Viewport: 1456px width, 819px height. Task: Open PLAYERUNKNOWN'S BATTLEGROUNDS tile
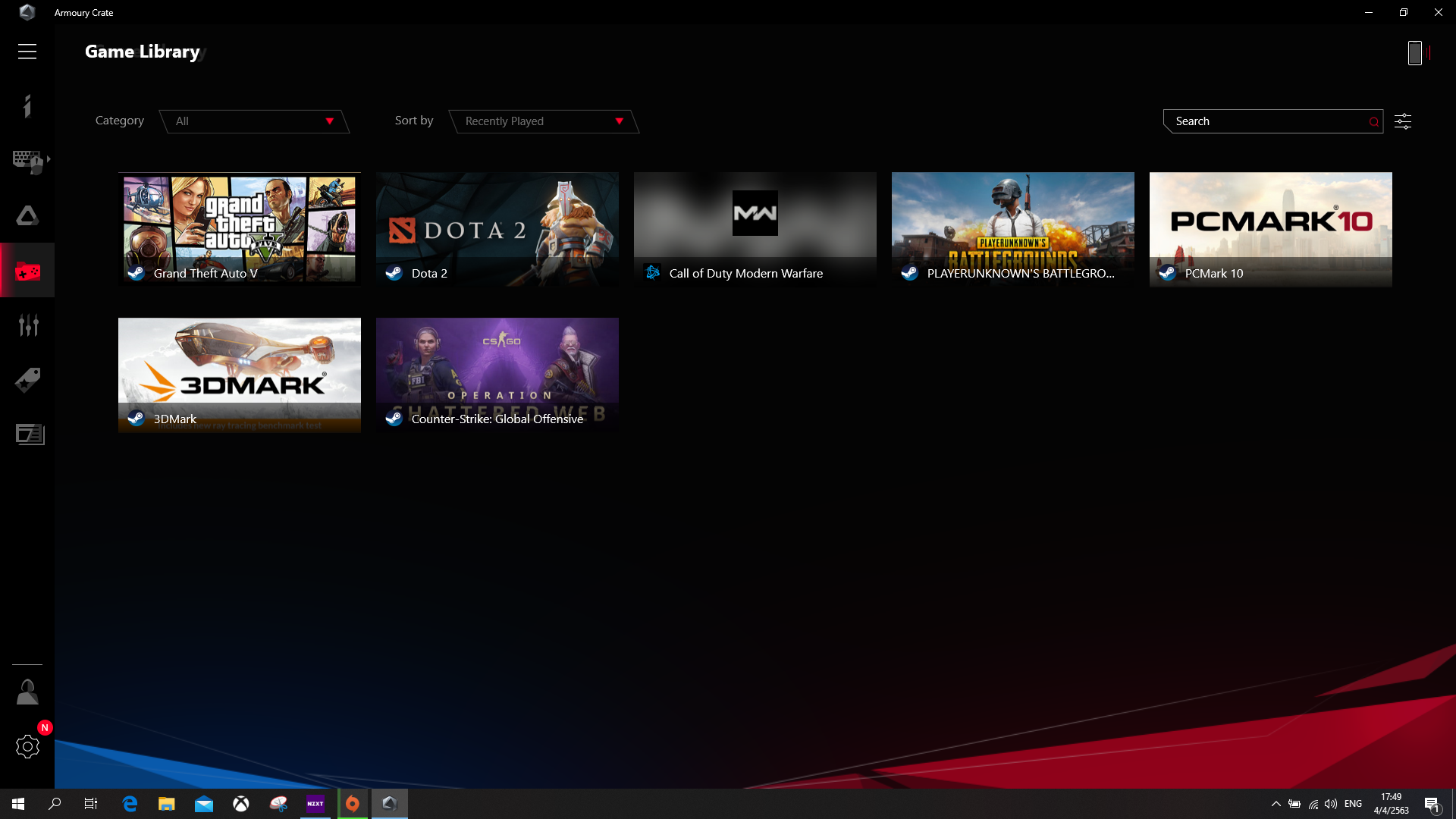click(x=1013, y=230)
